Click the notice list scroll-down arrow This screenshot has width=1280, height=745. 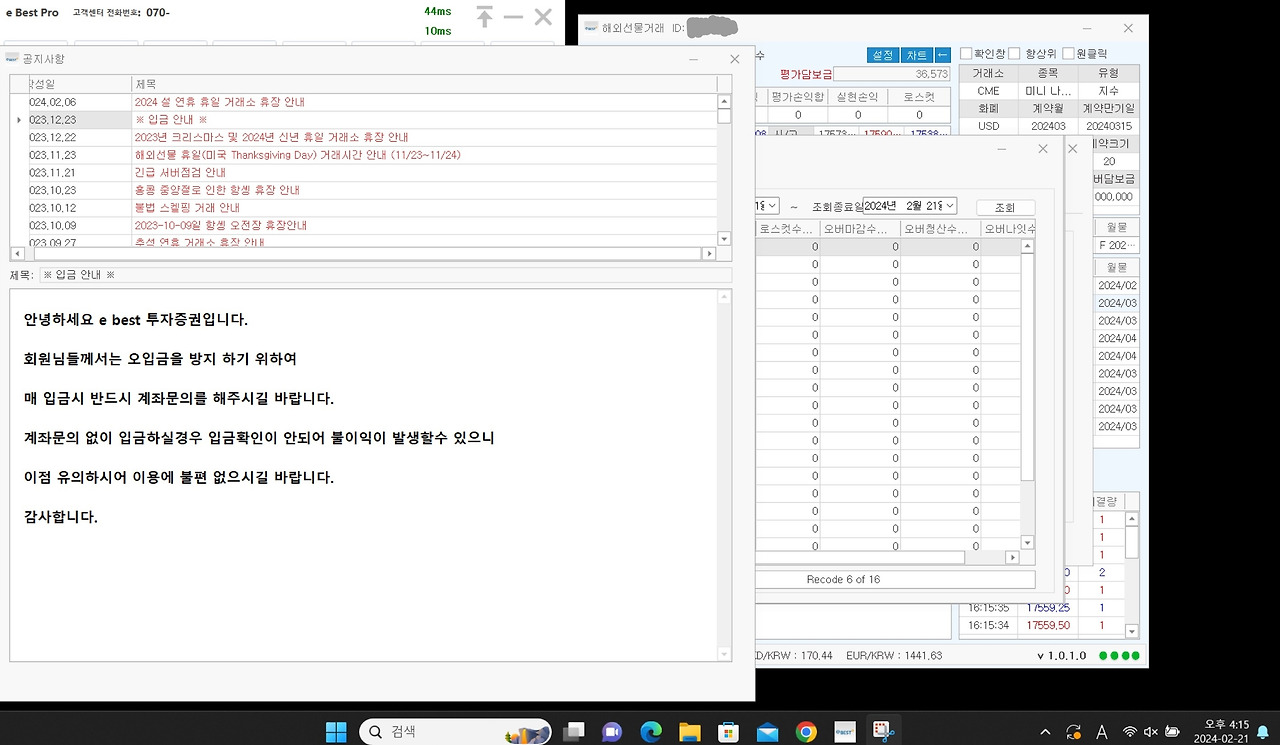pyautogui.click(x=725, y=239)
